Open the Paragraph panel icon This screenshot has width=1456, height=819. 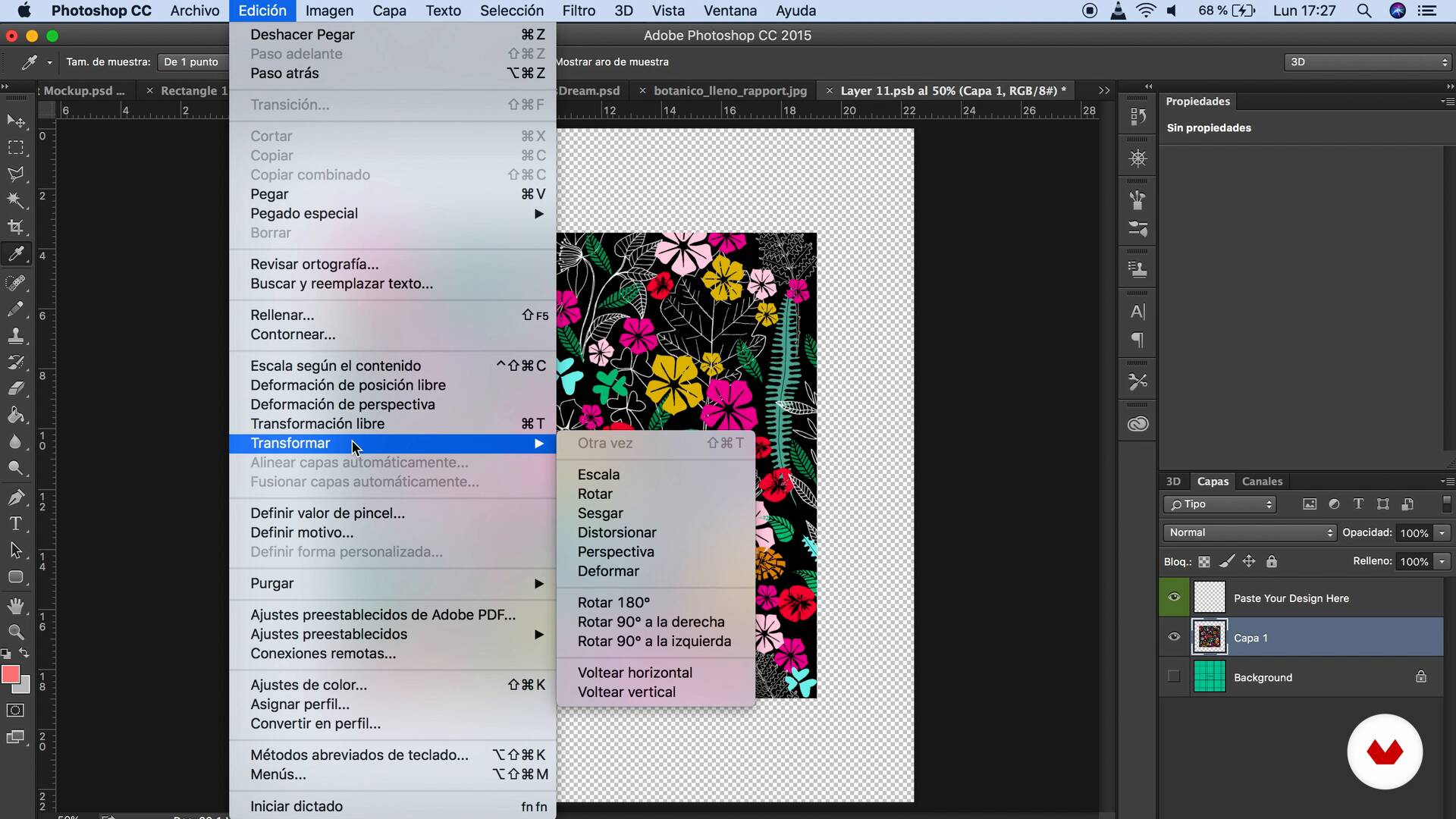pos(1137,340)
